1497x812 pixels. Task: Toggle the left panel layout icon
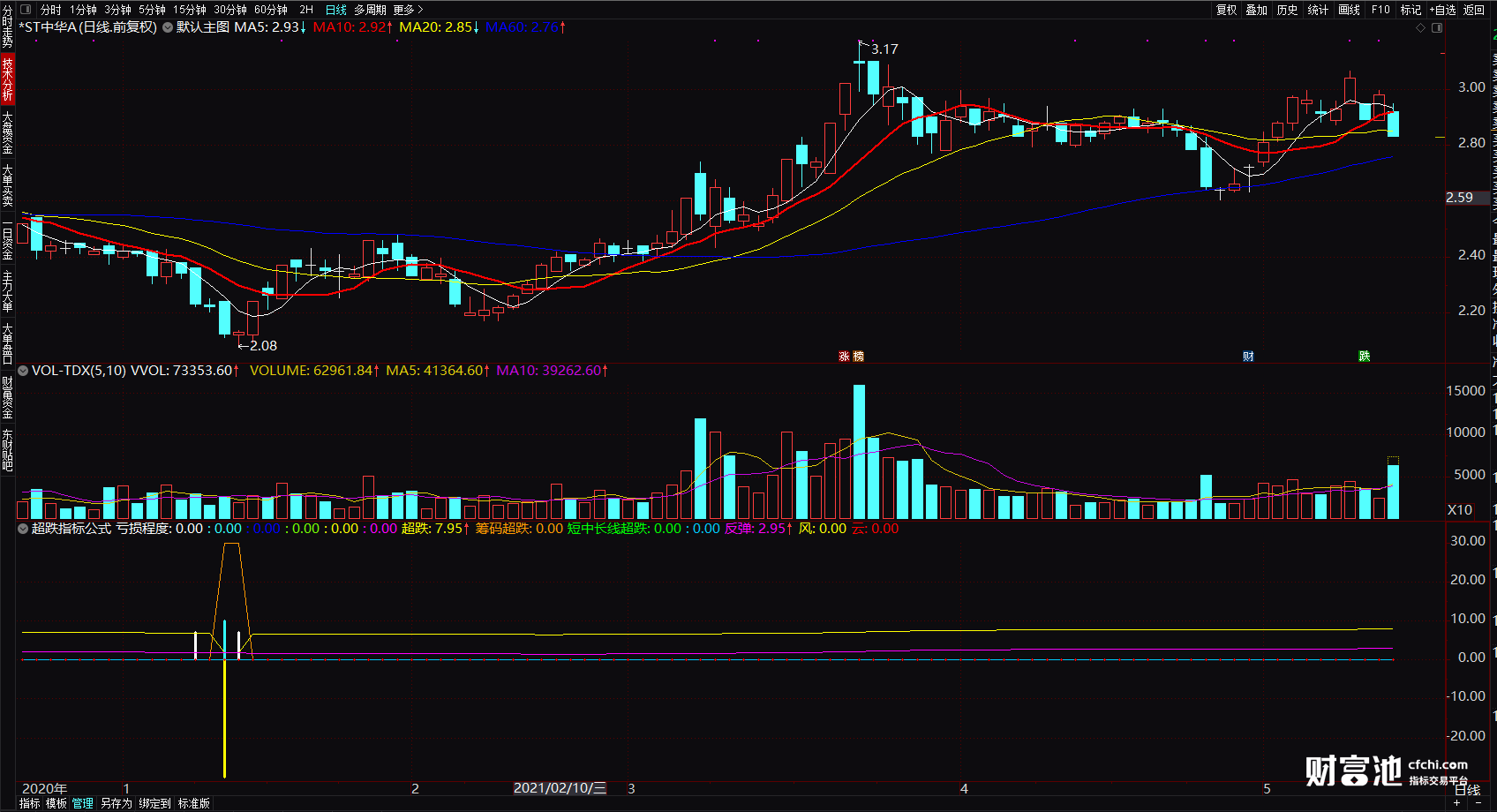[26, 10]
